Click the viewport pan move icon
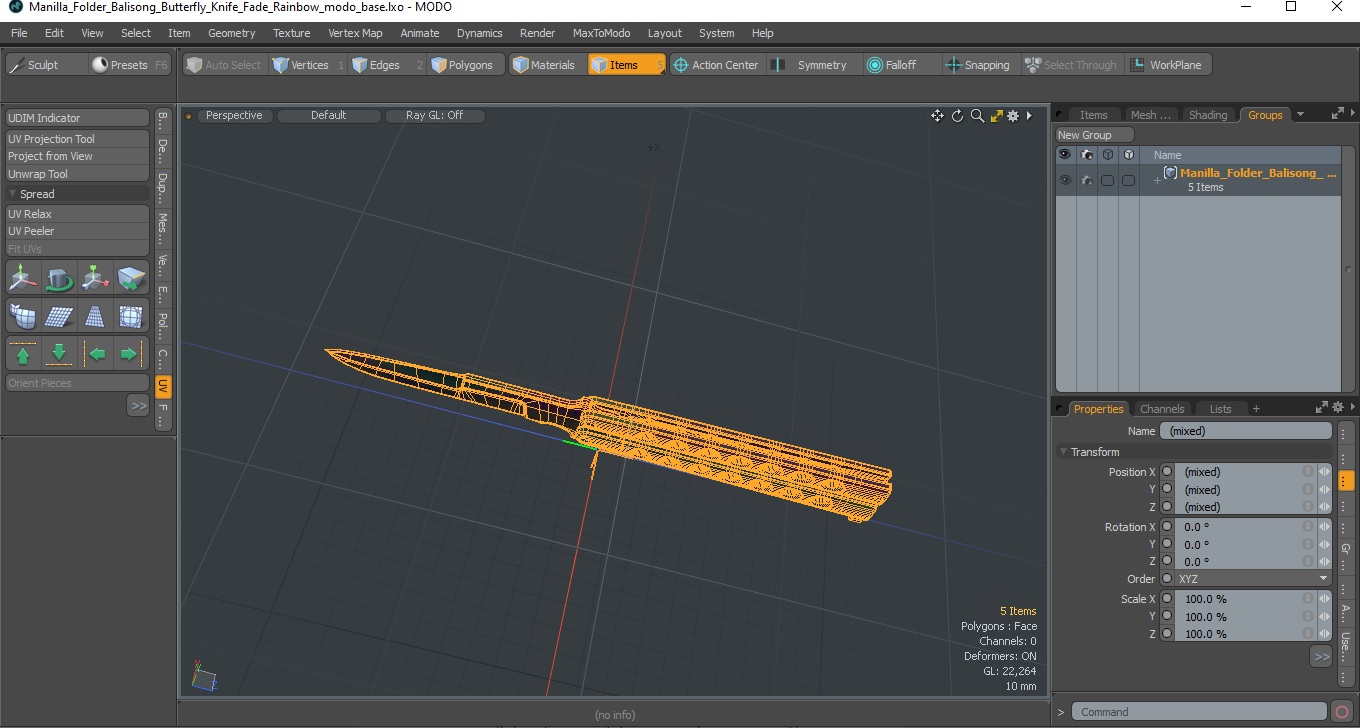The image size is (1360, 728). [937, 116]
